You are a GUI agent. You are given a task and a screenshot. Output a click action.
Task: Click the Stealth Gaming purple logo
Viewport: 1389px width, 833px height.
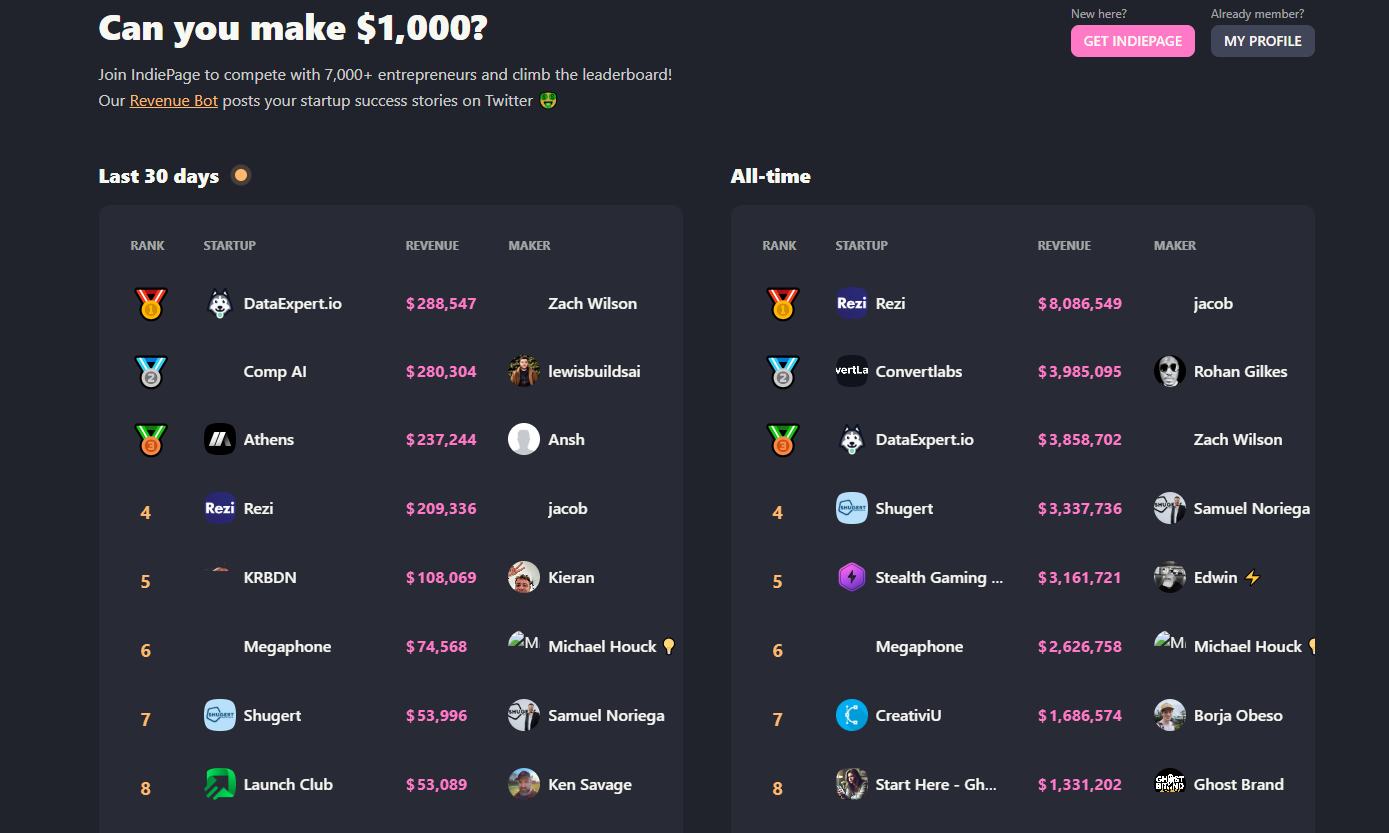tap(851, 576)
